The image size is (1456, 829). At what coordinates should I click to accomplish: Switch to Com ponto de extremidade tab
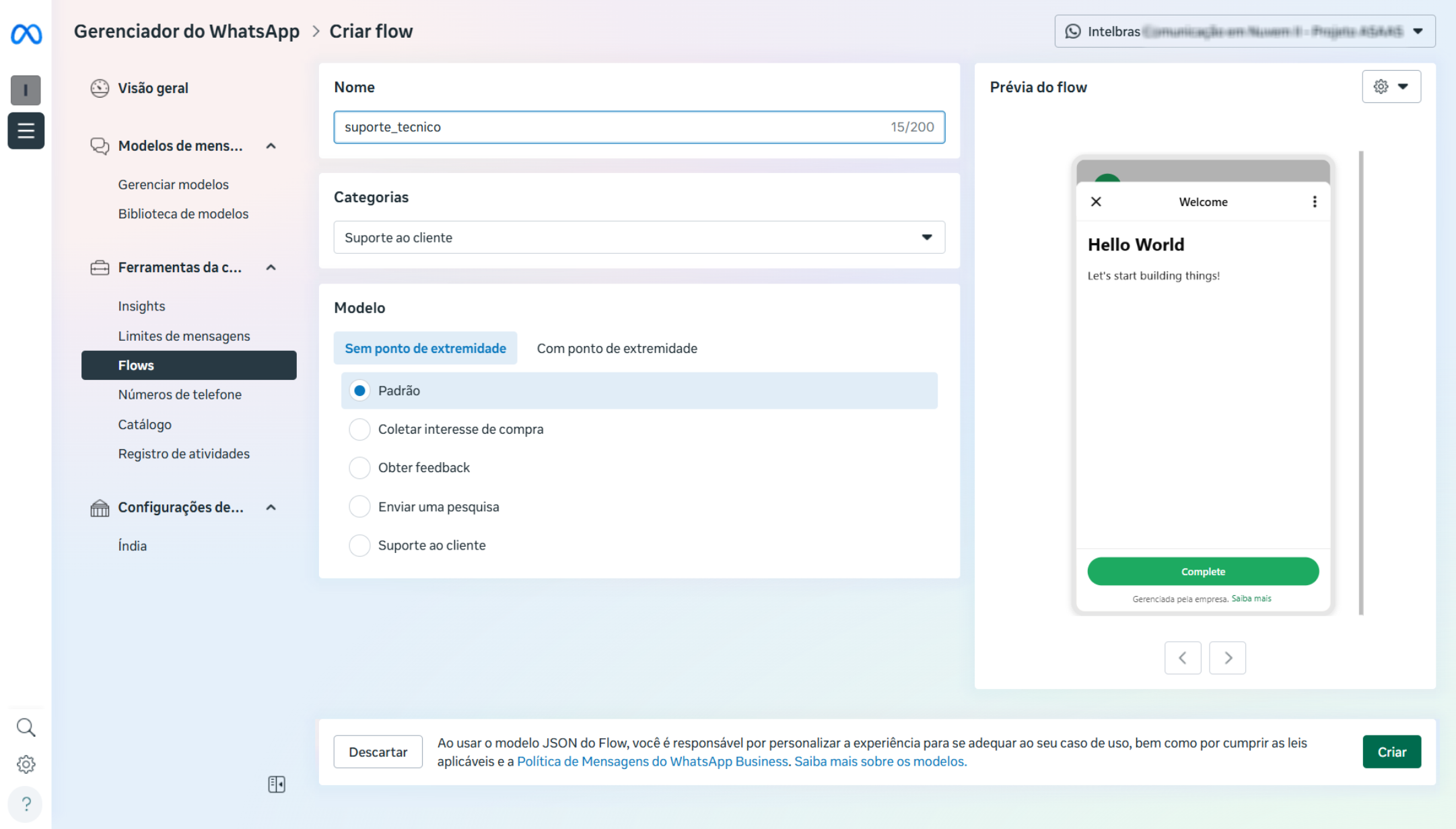617,349
